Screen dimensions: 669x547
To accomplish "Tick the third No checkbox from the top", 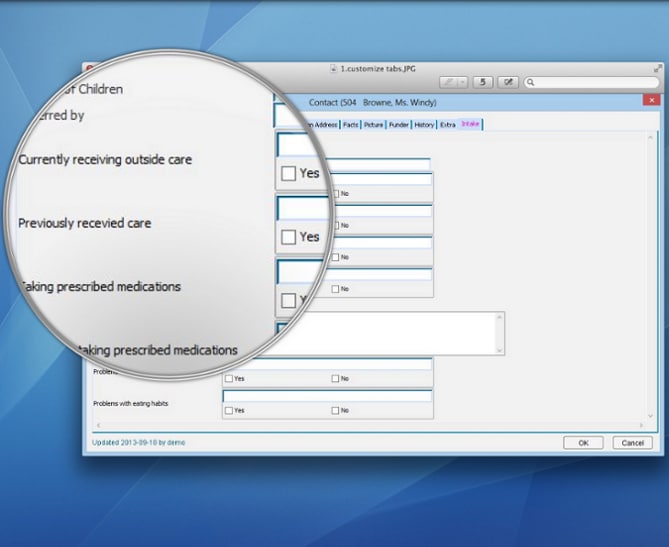I will [335, 257].
